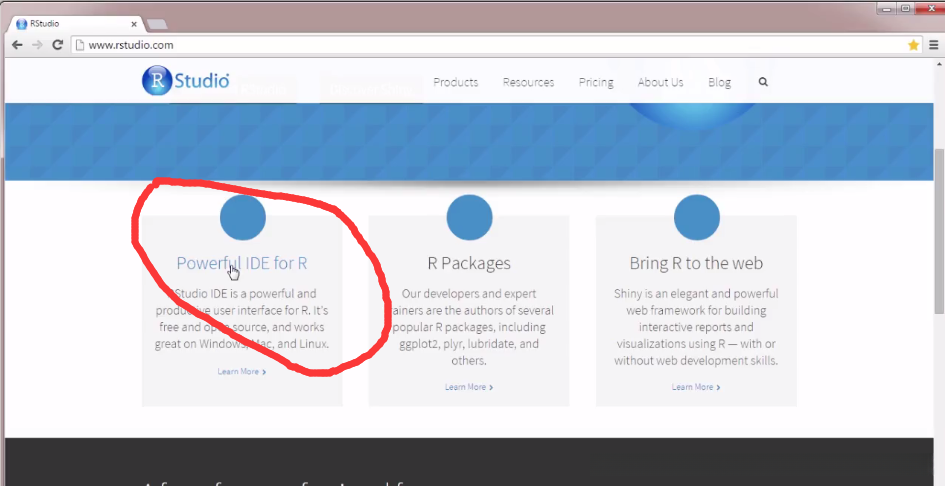945x486 pixels.
Task: Click the blue circle above Powerful IDE for R
Action: click(x=243, y=217)
